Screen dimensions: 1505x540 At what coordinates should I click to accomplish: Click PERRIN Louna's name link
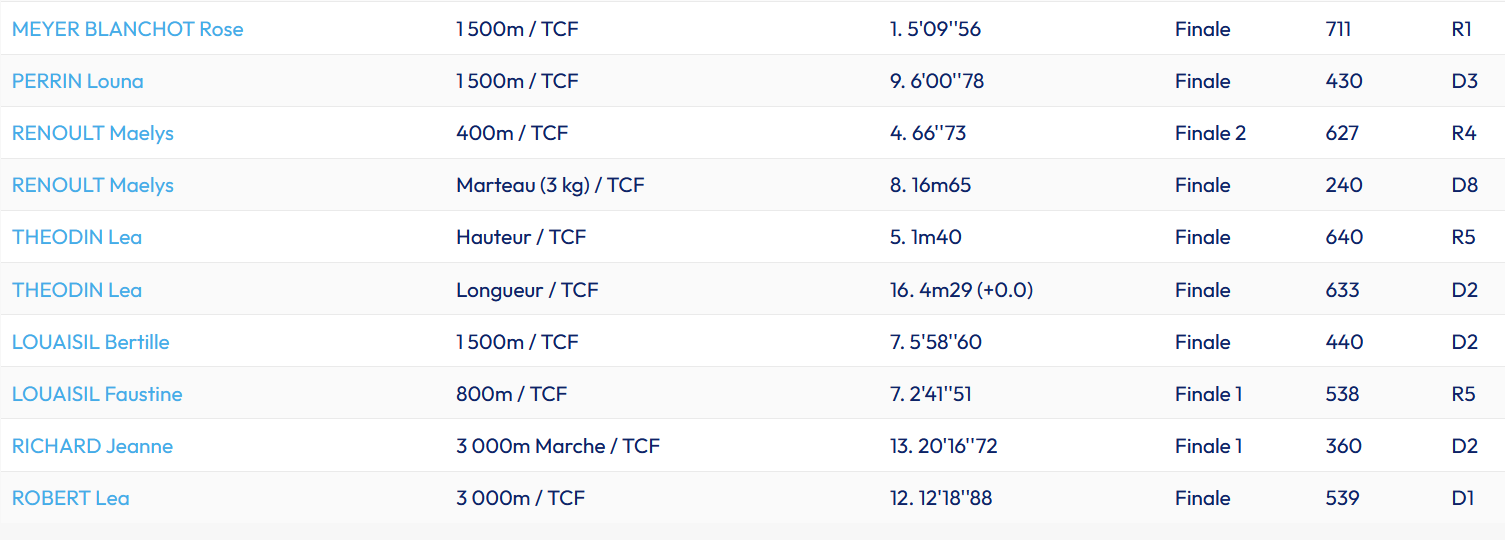(77, 81)
